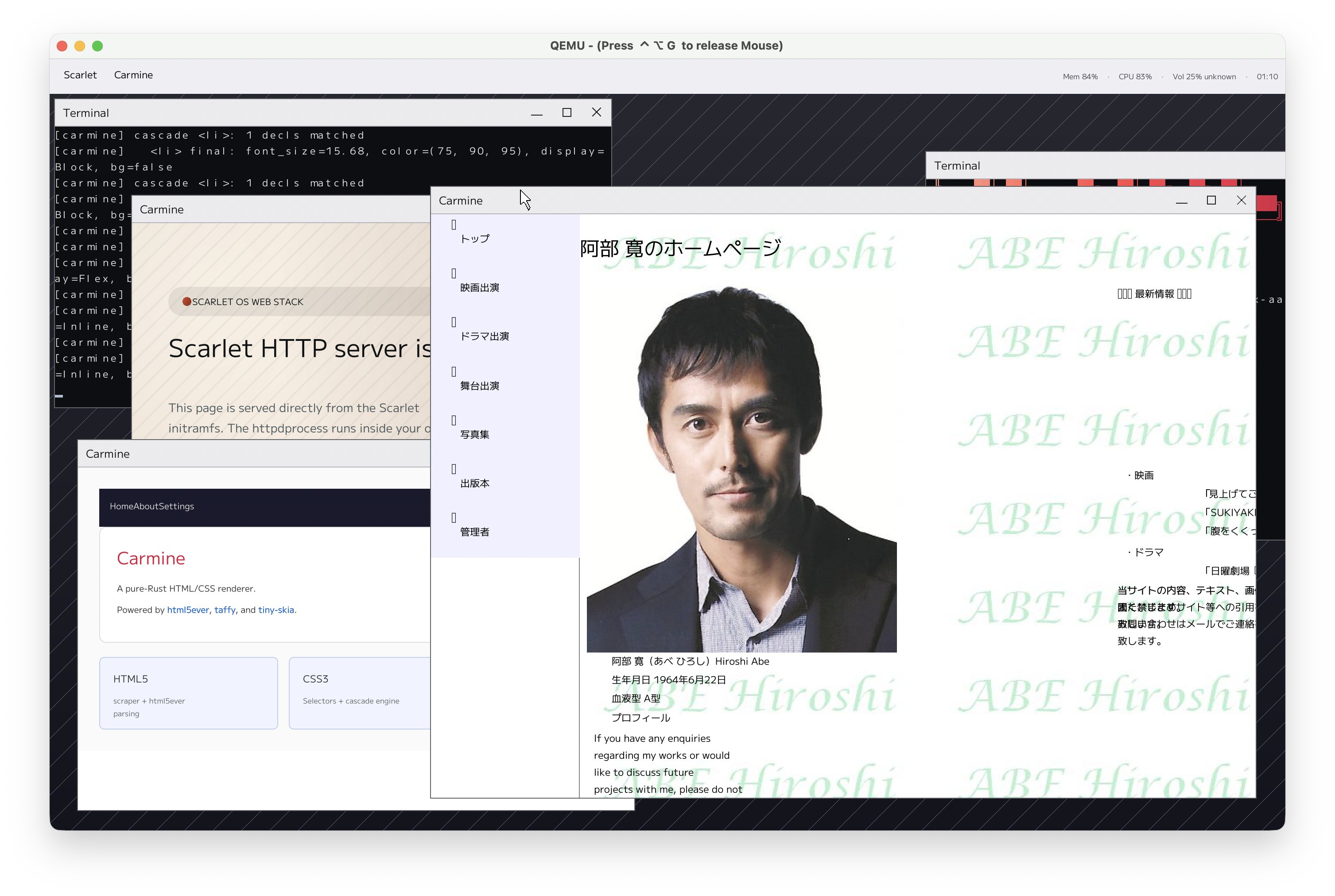The width and height of the screenshot is (1335, 896).
Task: Click the 生年月日 1964年6月22日 line
Action: [x=669, y=680]
